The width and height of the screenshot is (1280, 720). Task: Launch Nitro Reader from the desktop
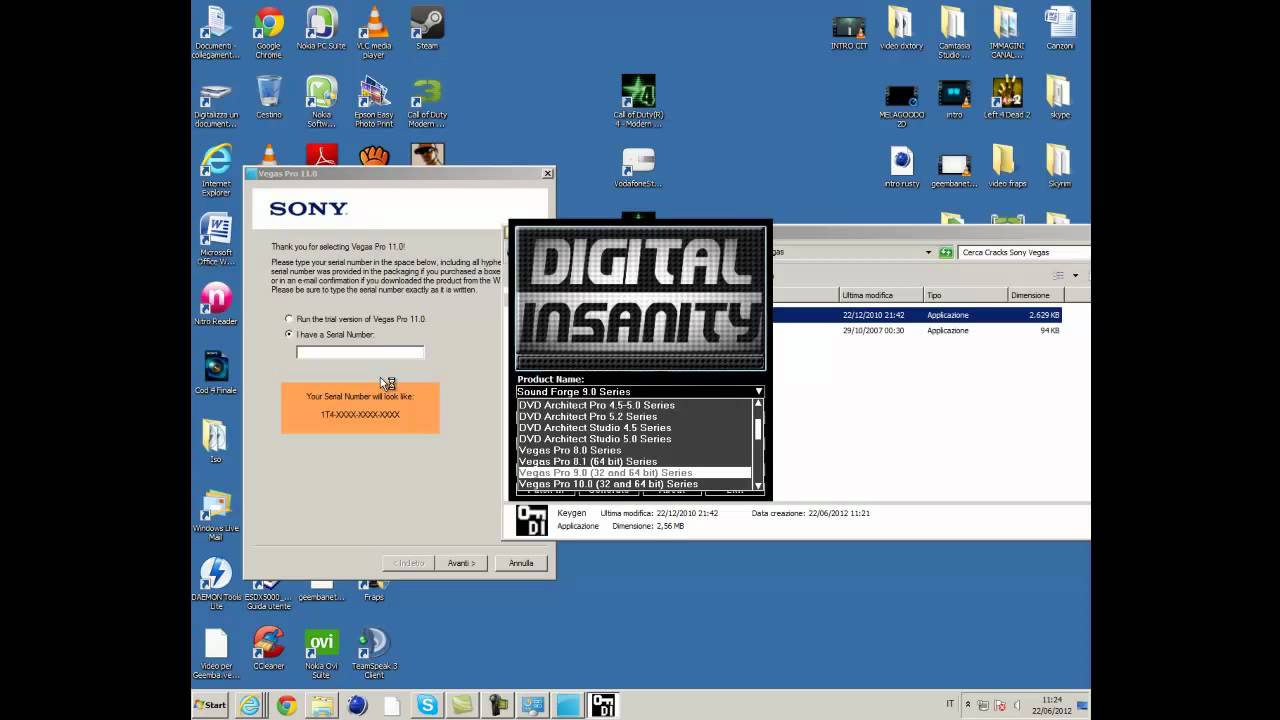point(216,304)
